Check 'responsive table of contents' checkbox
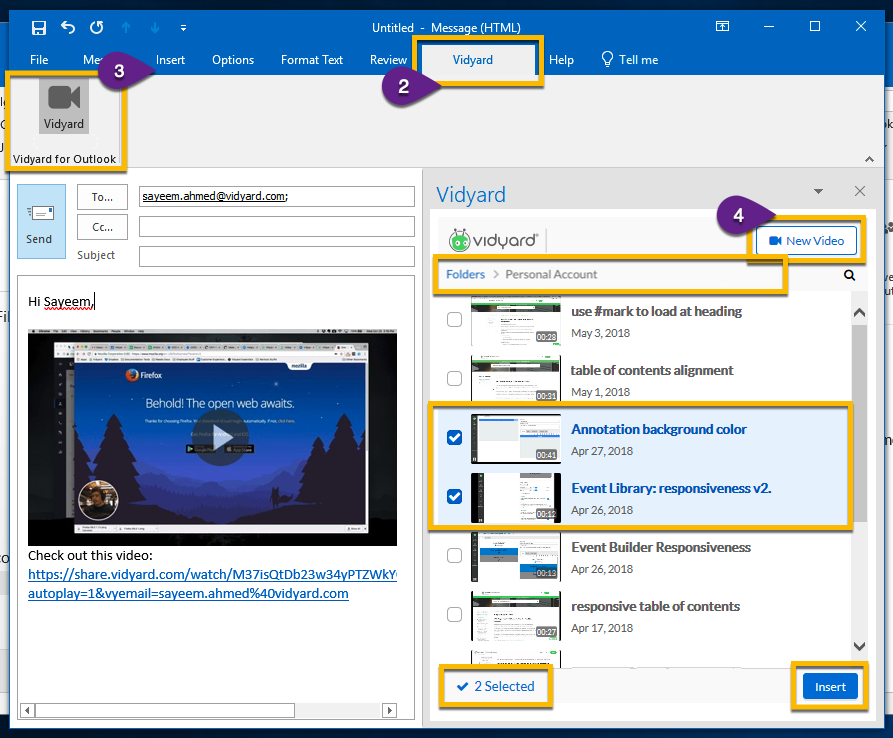893x738 pixels. click(x=454, y=614)
